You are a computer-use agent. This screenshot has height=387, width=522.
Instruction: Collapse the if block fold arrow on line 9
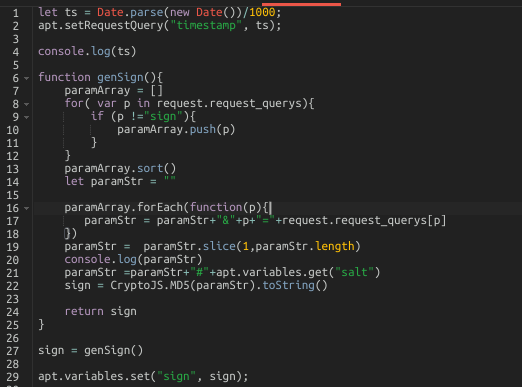tap(26, 117)
